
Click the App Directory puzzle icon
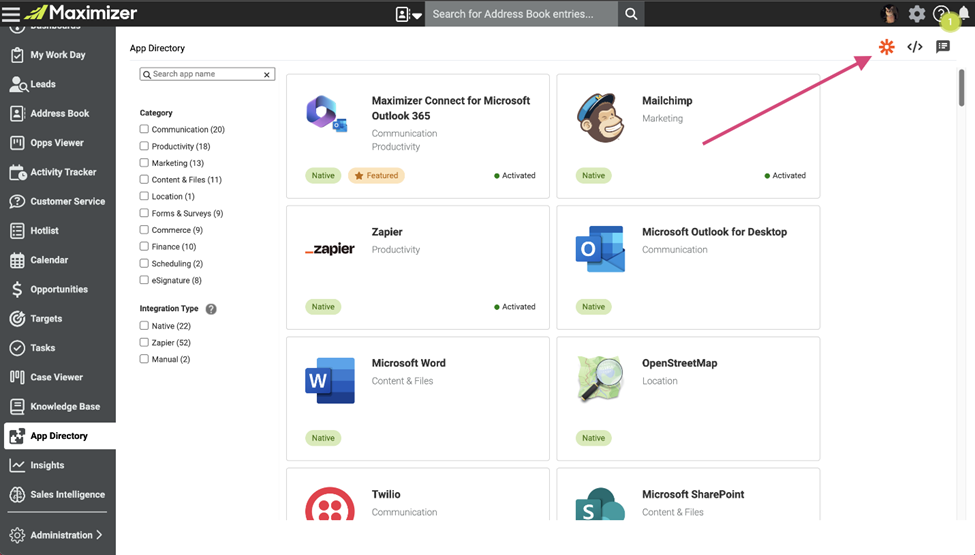pos(17,436)
